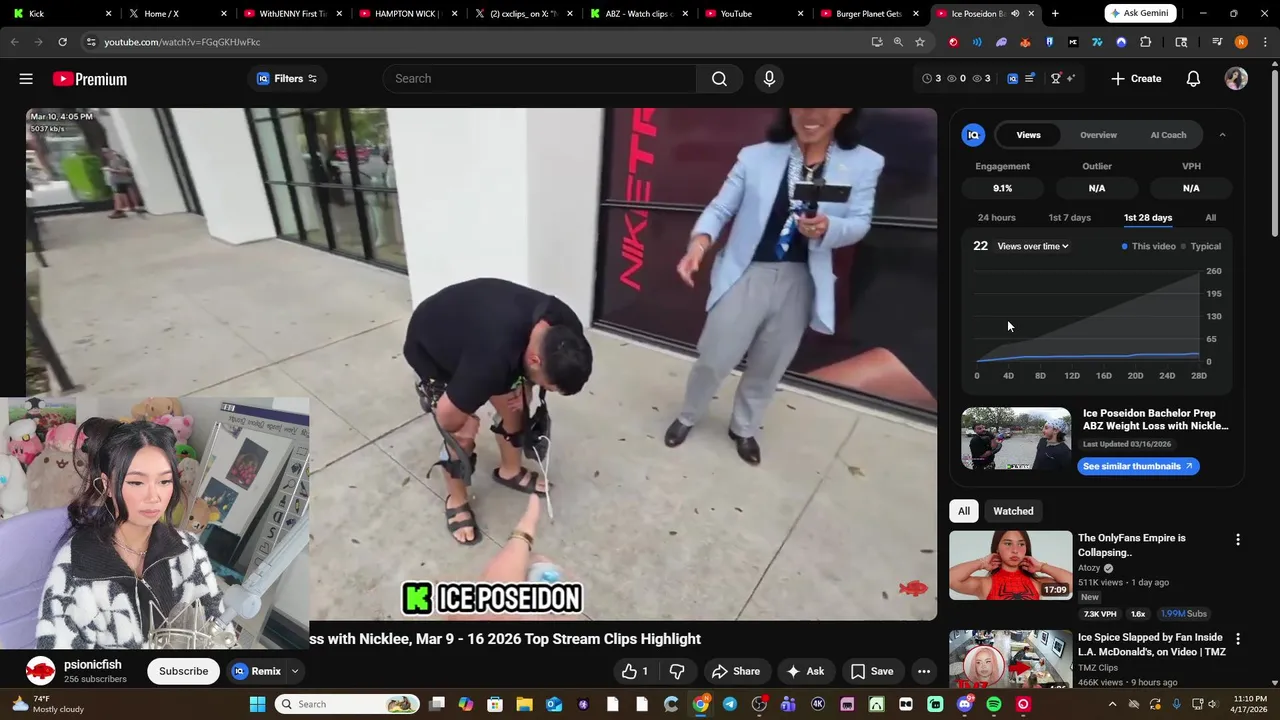Share the video
1280x720 pixels.
(x=735, y=671)
